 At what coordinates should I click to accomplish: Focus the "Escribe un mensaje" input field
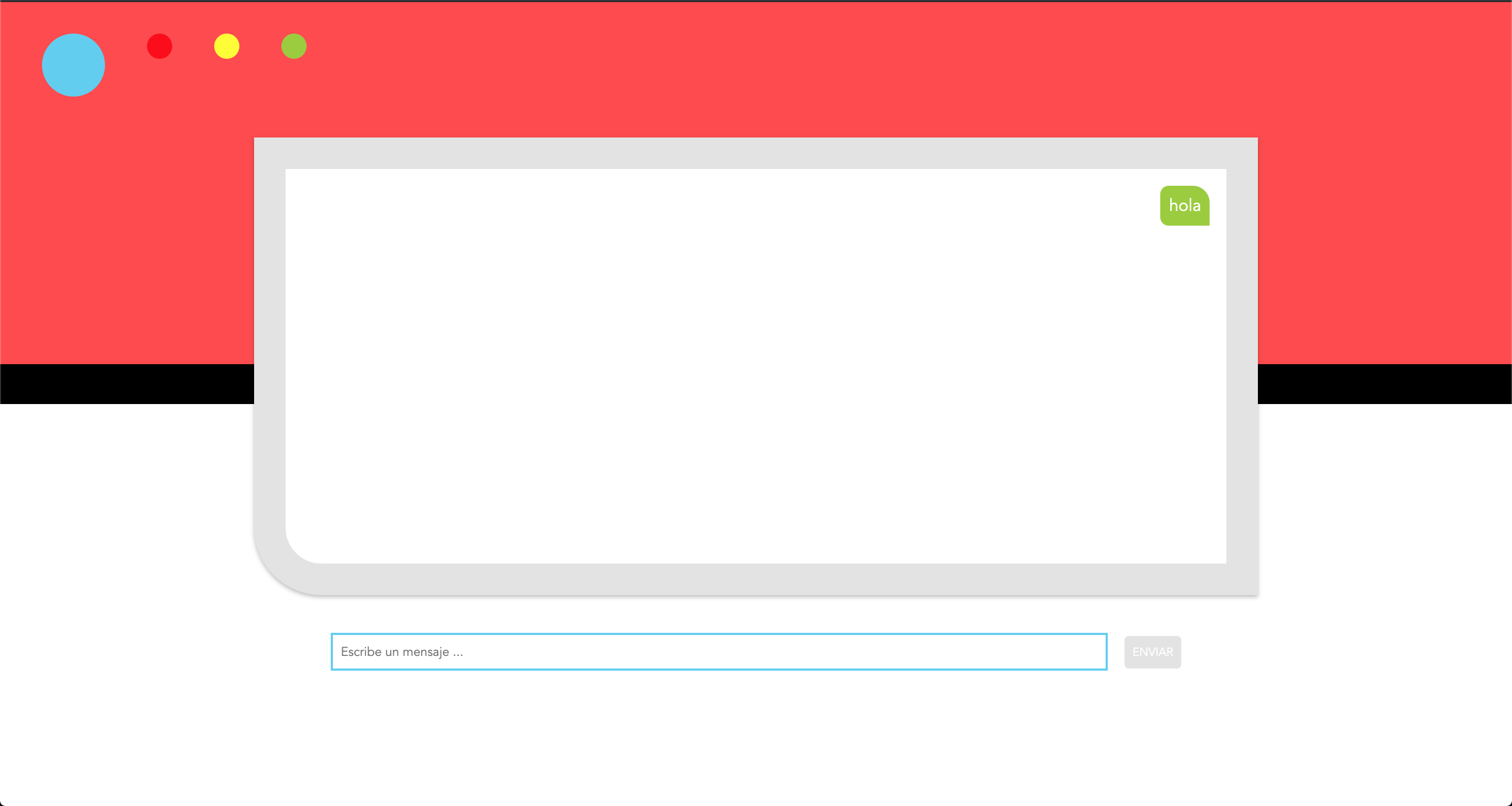pos(718,652)
